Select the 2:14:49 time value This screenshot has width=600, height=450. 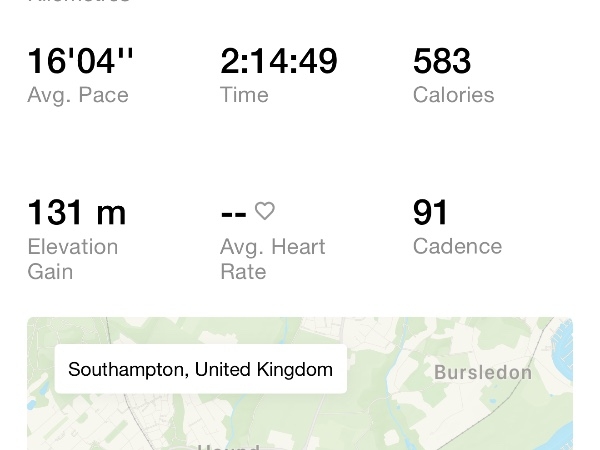[x=279, y=61]
